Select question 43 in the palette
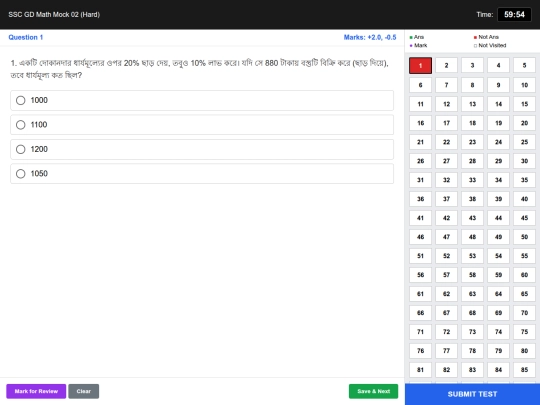The height and width of the screenshot is (405, 540). (472, 218)
